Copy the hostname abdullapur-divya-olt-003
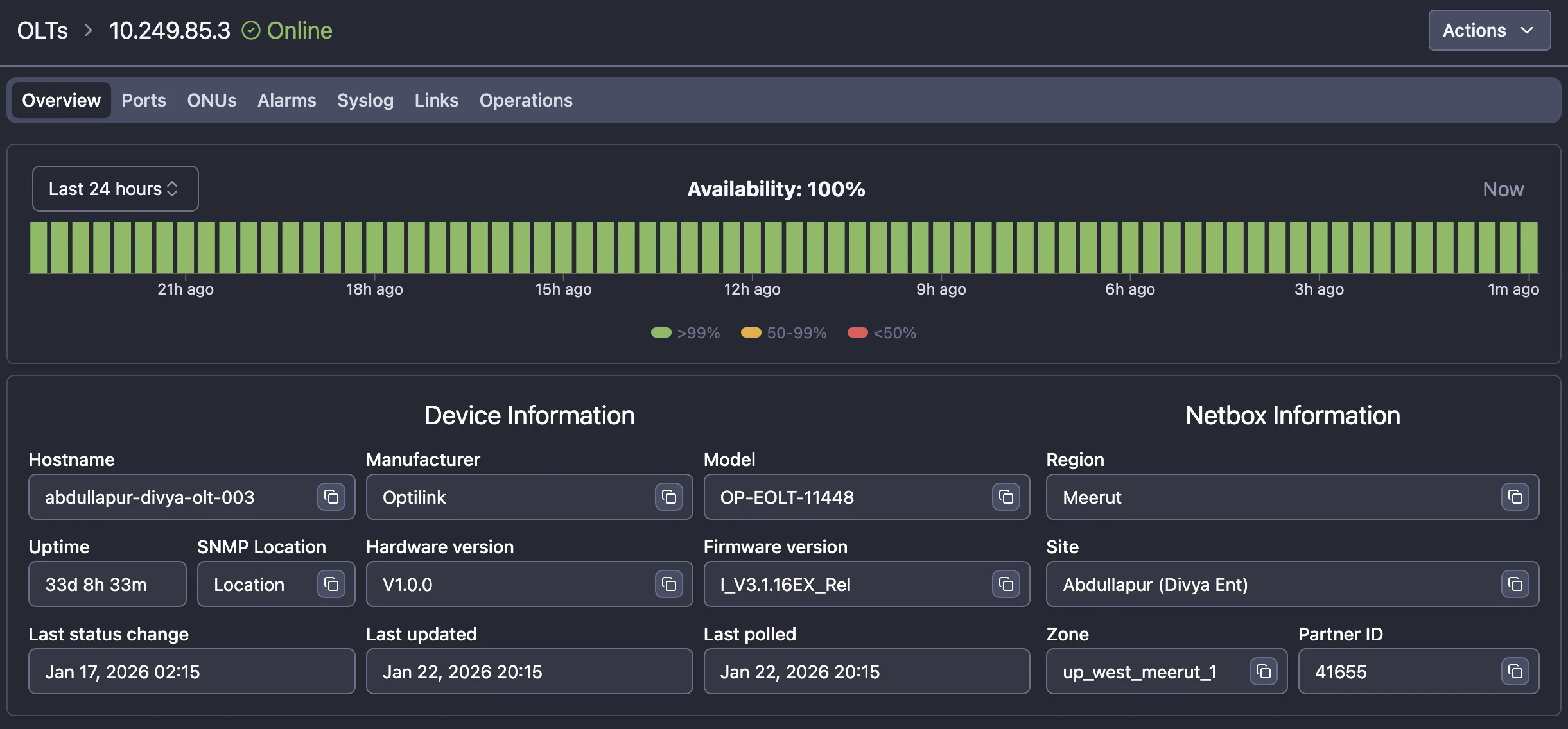This screenshot has height=729, width=1568. pos(331,497)
